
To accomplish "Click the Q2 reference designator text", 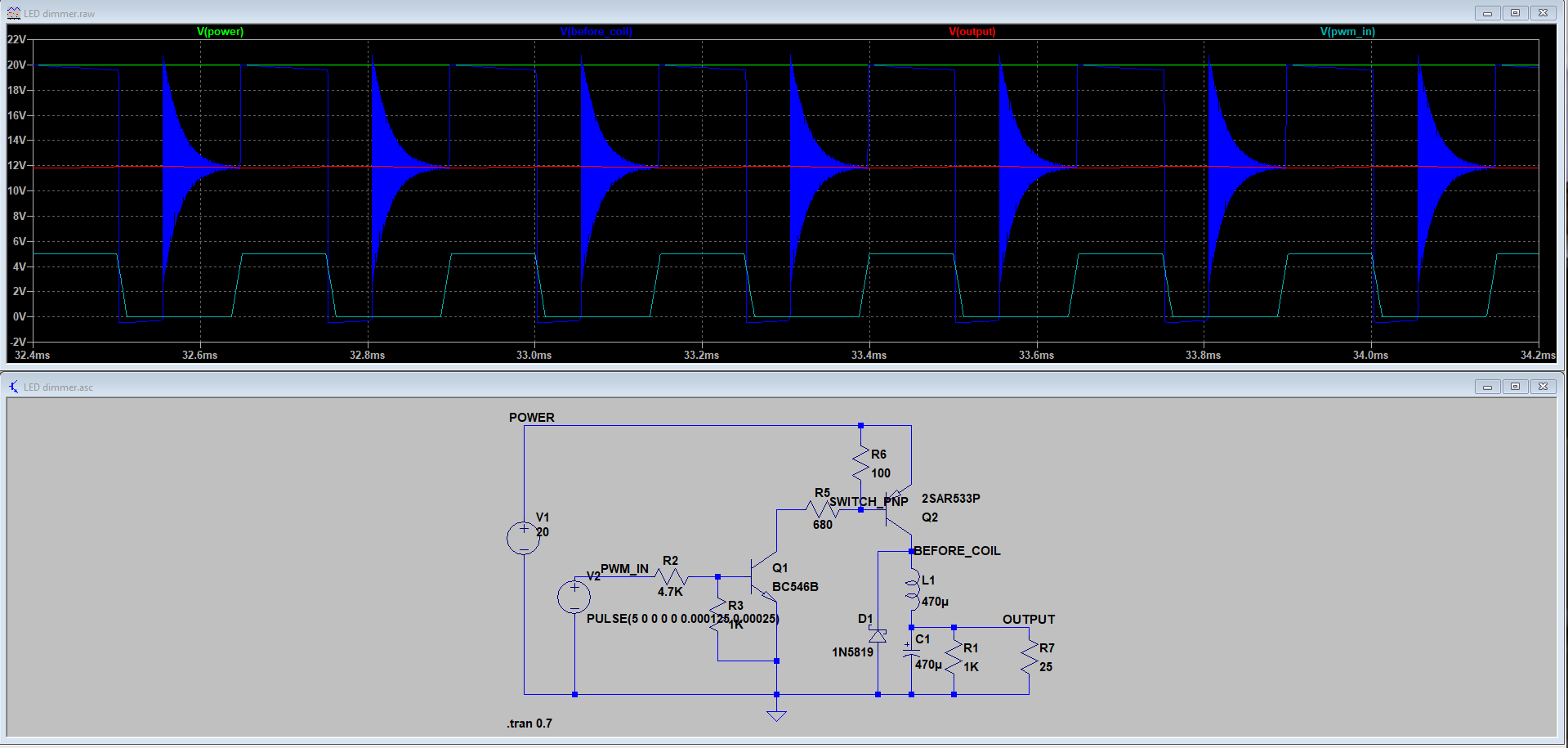I will [x=930, y=517].
